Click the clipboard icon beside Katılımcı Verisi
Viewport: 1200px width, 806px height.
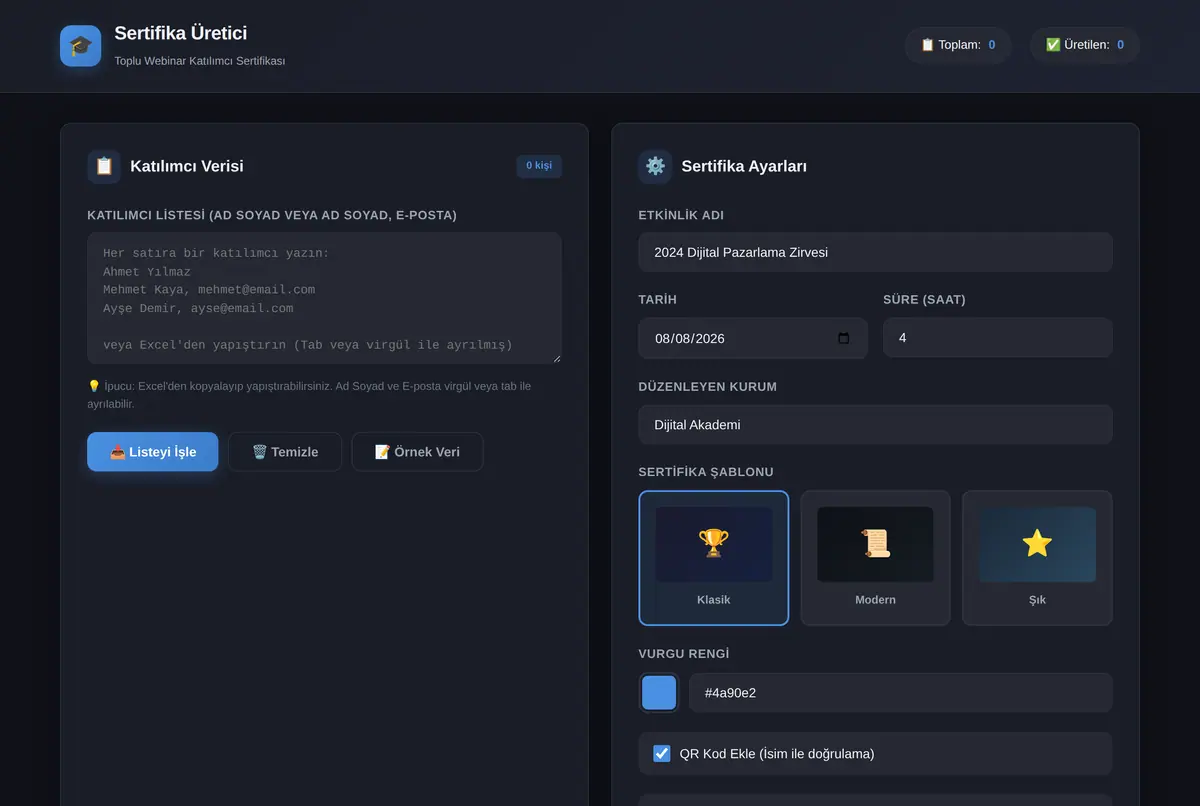click(104, 166)
